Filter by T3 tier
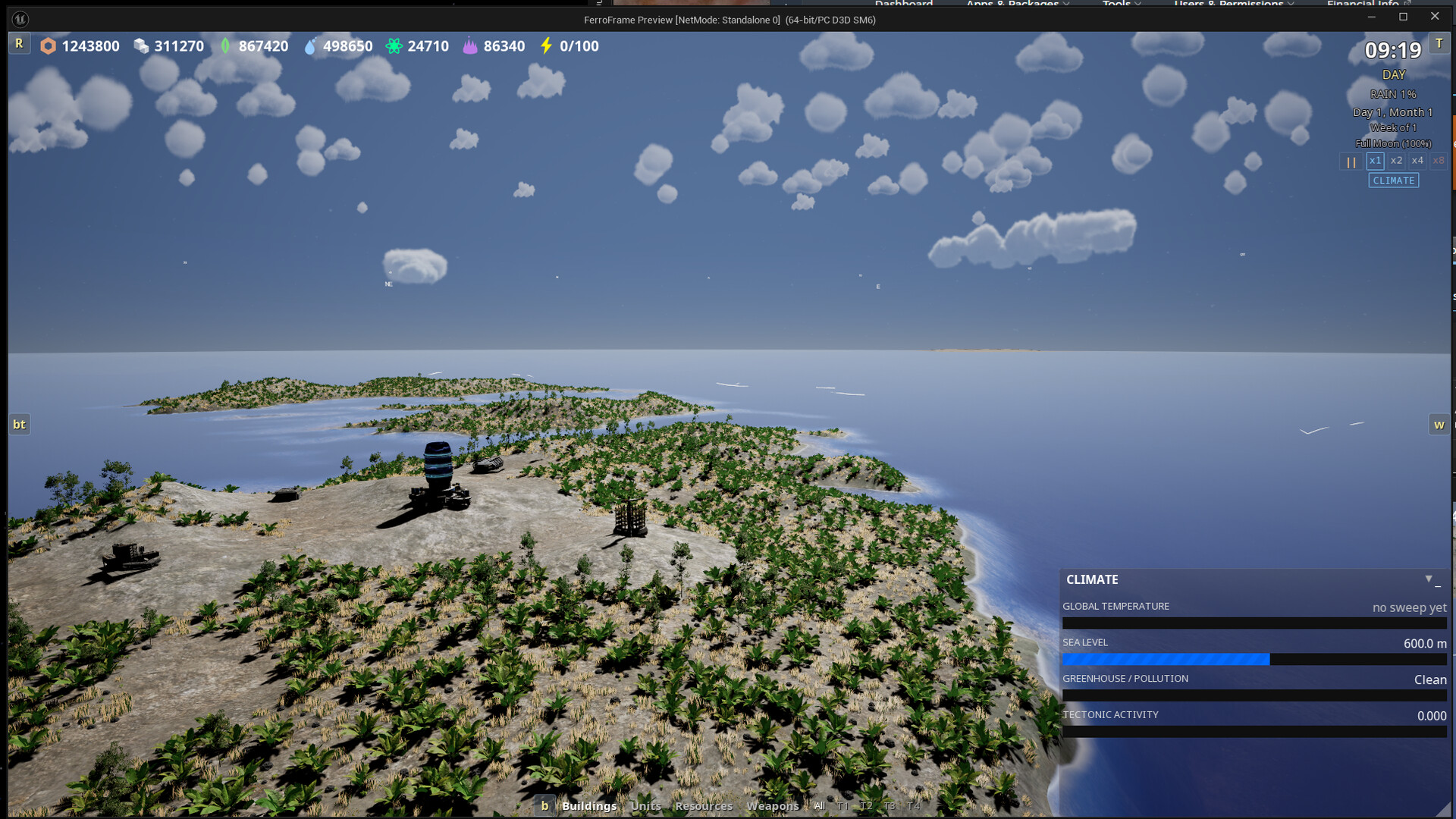The width and height of the screenshot is (1456, 819). coord(890,806)
